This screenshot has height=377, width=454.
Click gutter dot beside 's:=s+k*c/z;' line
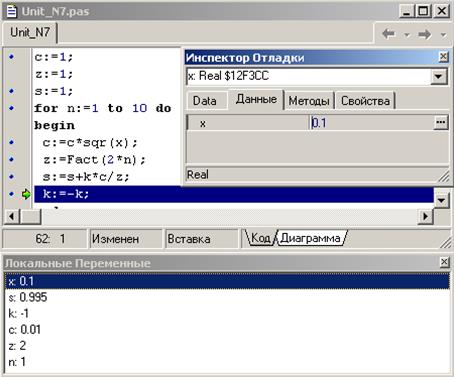[x=12, y=176]
